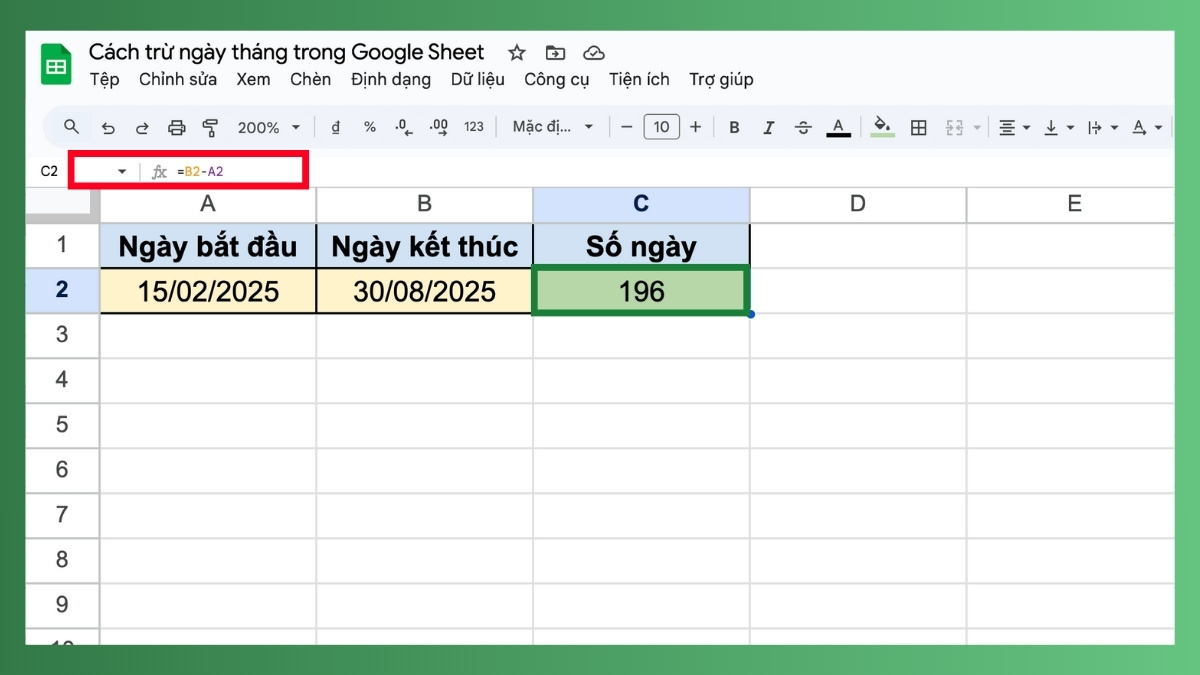Screen dimensions: 1200x675
Task: Click the undo icon
Action: coord(109,127)
